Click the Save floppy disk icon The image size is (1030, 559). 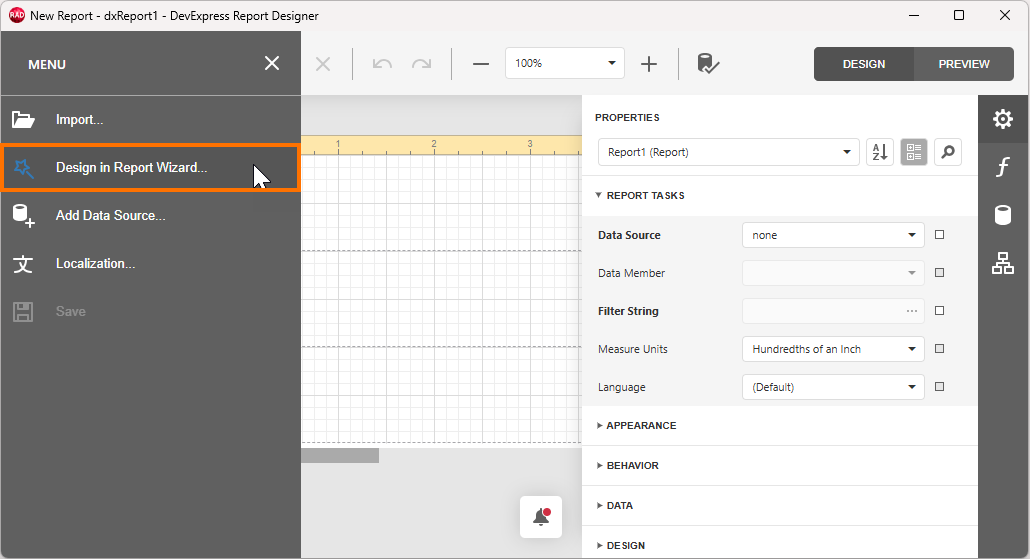coord(23,312)
